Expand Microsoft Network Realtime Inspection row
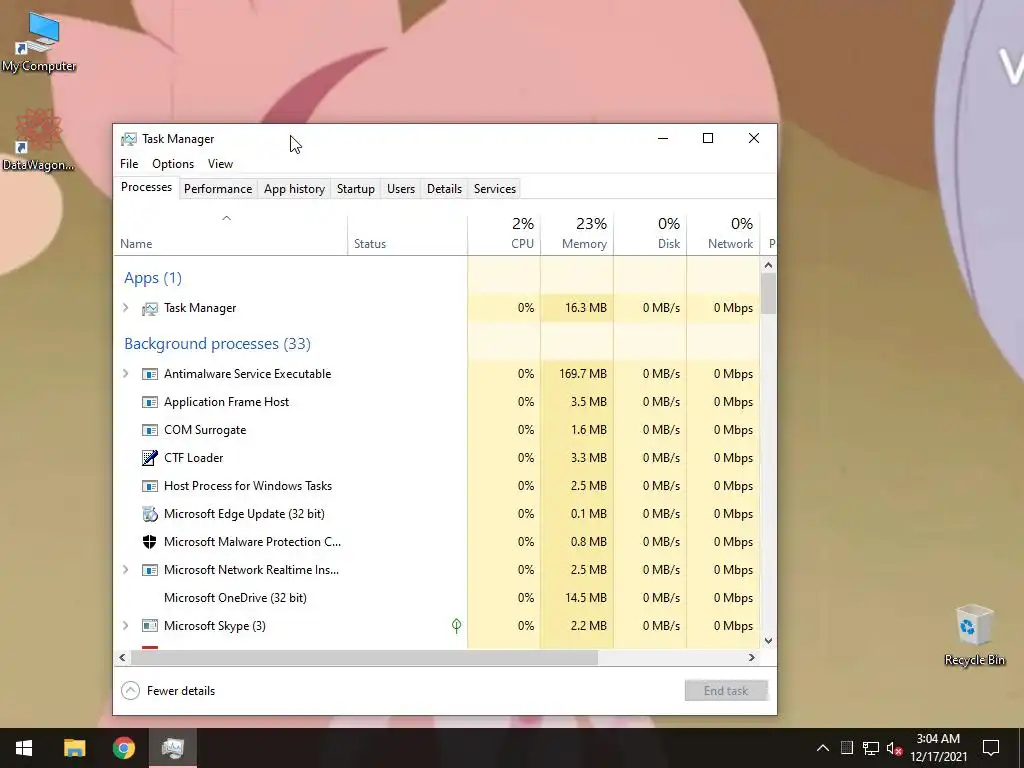Viewport: 1024px width, 768px height. 126,569
